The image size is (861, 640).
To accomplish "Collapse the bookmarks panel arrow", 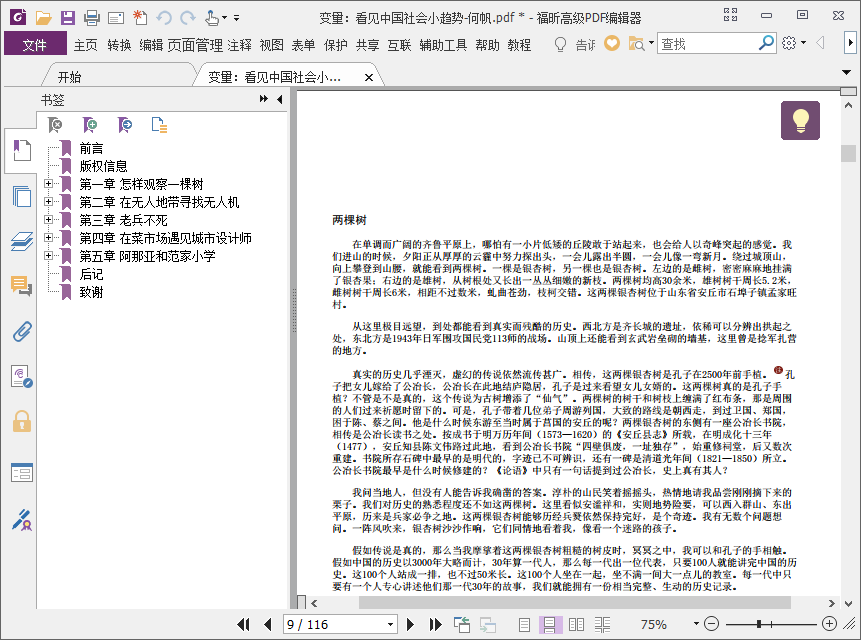I will 279,99.
